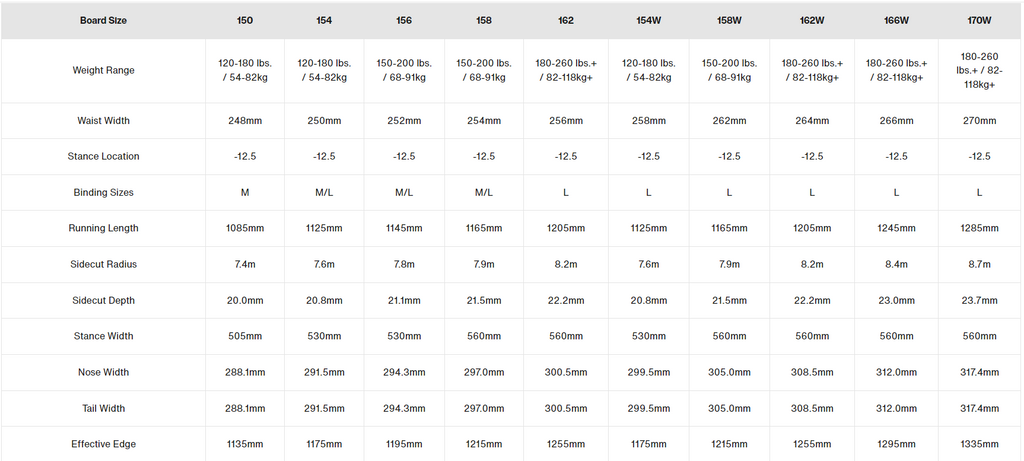Click the Weight Range row label
The height and width of the screenshot is (461, 1024).
coord(103,70)
